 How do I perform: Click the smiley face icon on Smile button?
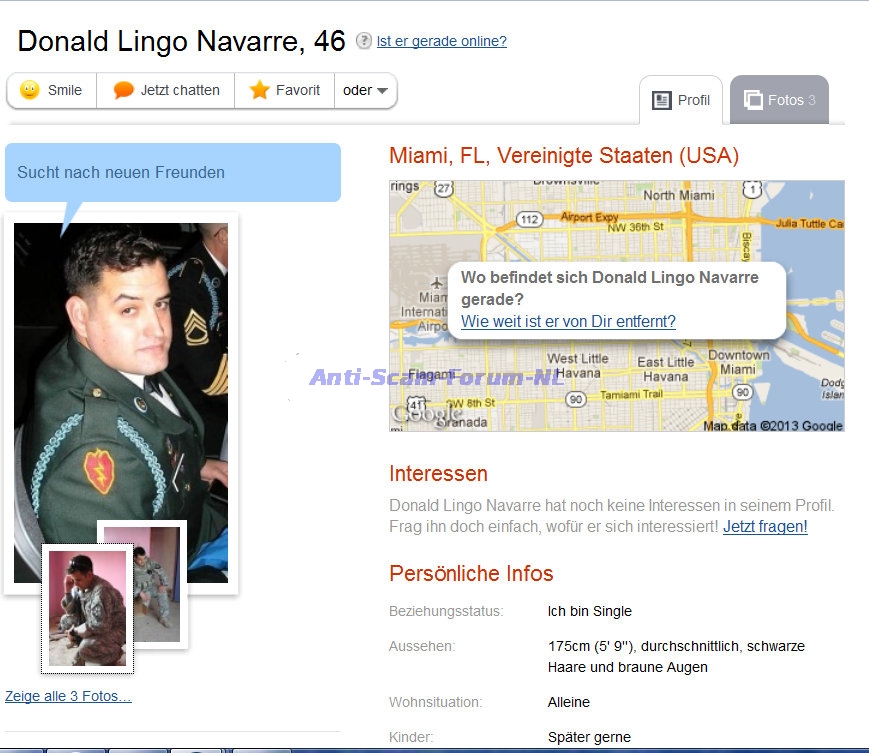coord(30,90)
